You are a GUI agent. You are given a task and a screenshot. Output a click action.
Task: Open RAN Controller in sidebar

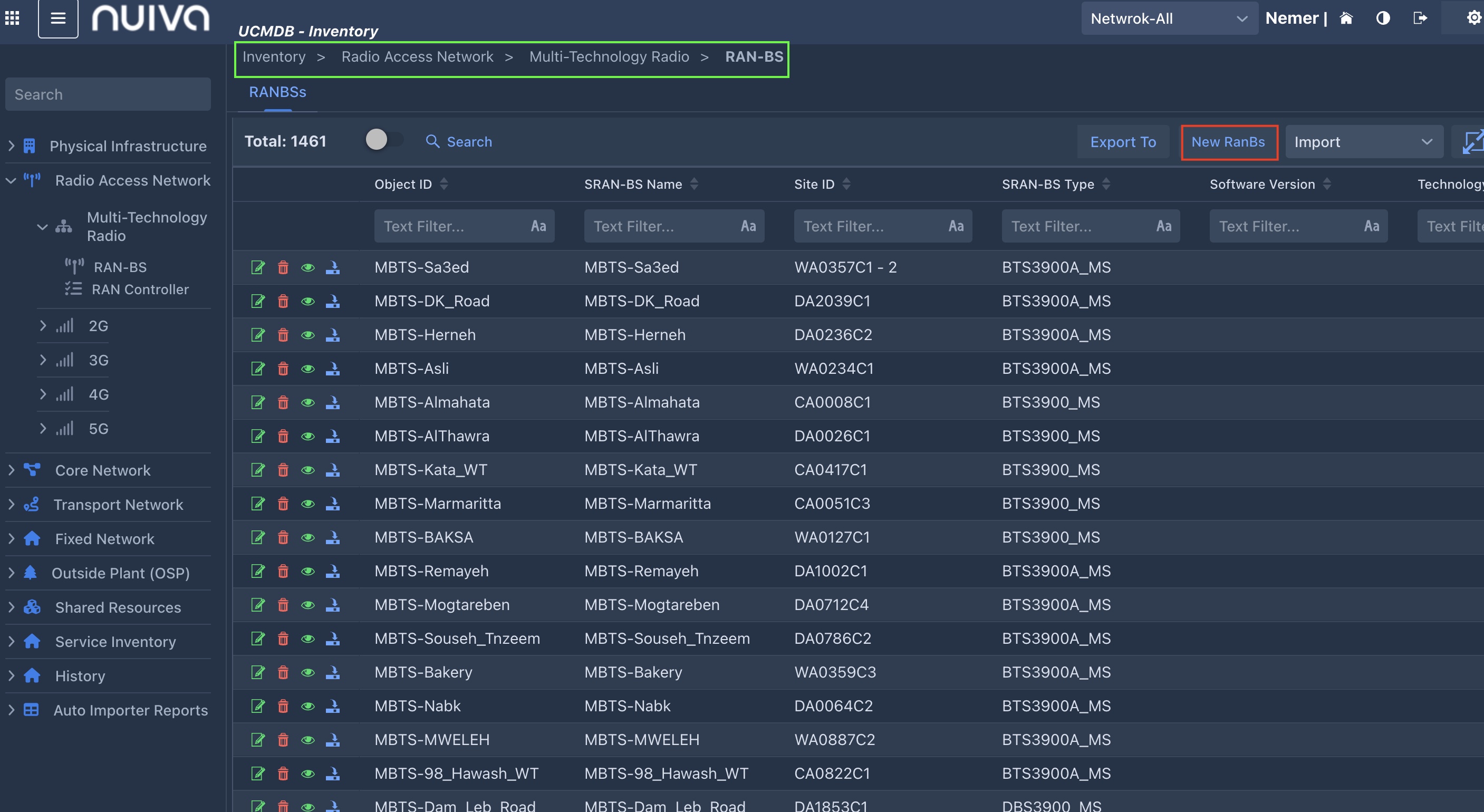pyautogui.click(x=140, y=289)
